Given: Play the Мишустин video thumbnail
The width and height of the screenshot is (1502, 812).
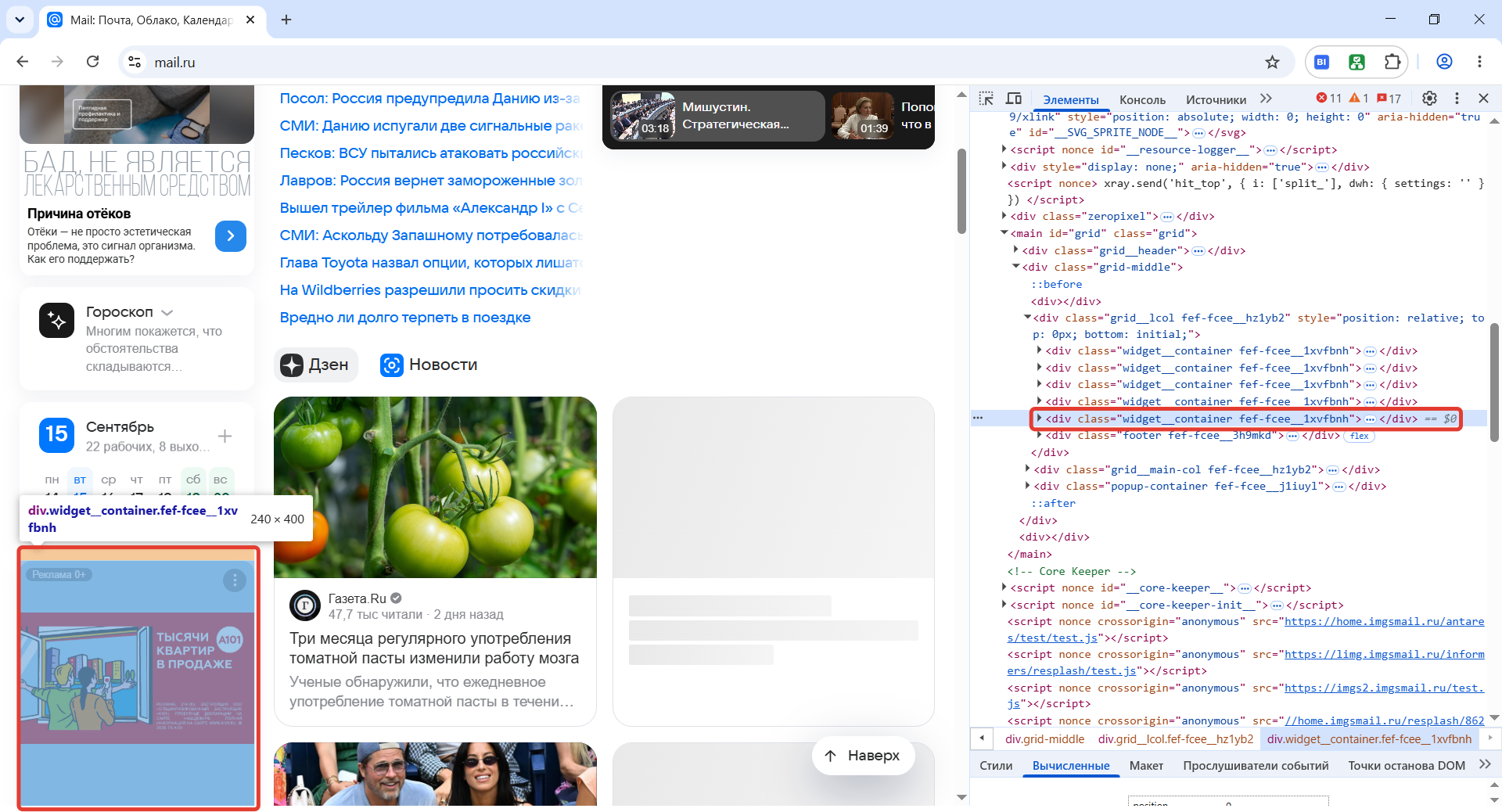Looking at the screenshot, I should click(x=642, y=116).
